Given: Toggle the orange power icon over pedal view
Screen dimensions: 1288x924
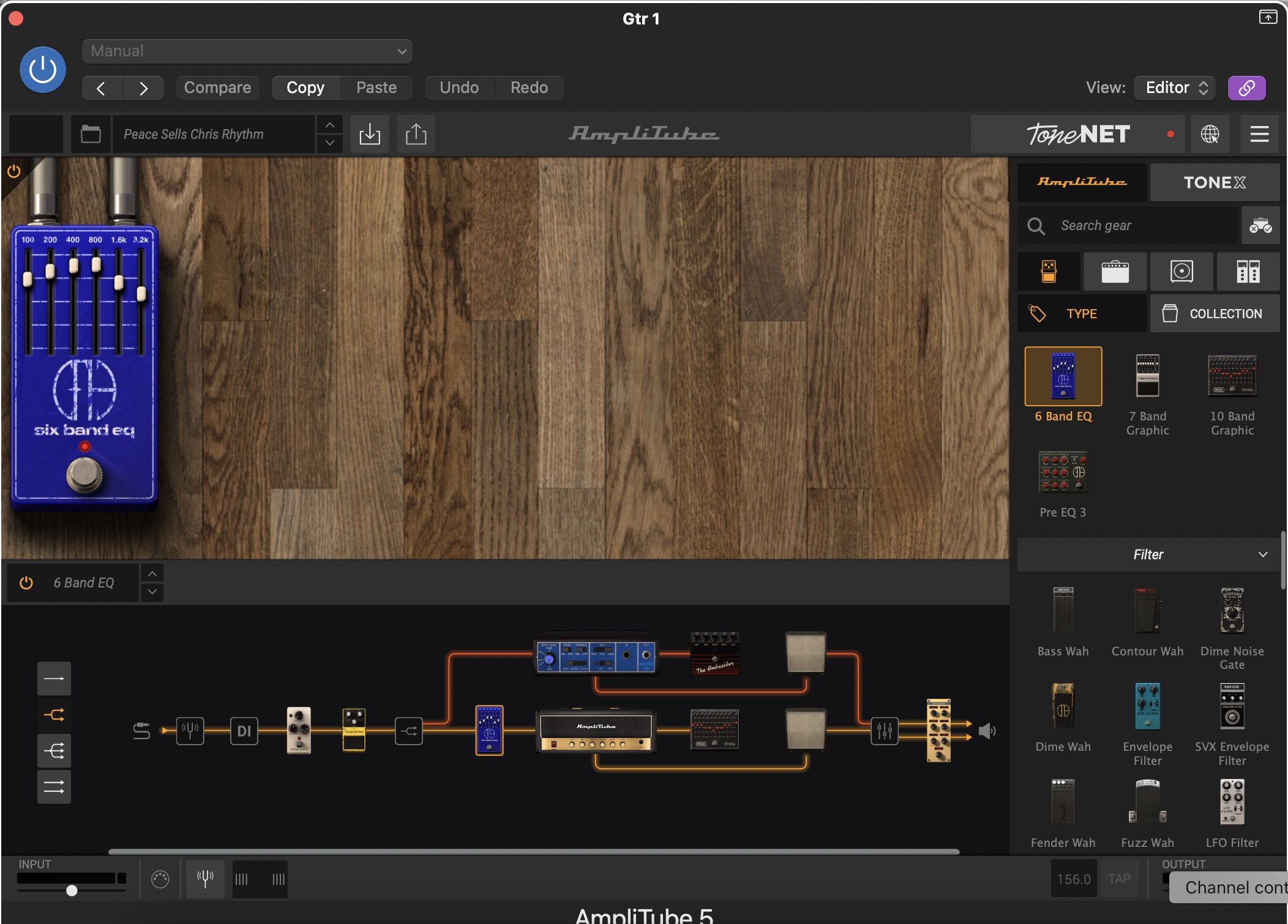Looking at the screenshot, I should (13, 171).
